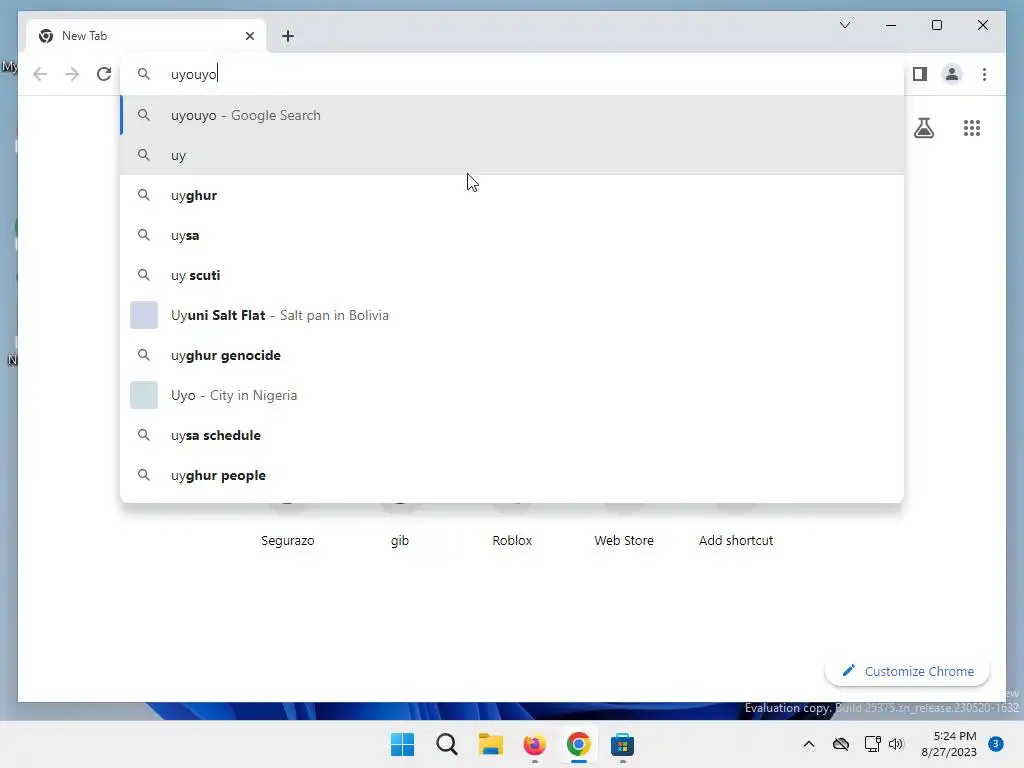The image size is (1024, 768).
Task: Open the notifications badge showing 3
Action: pyautogui.click(x=995, y=744)
